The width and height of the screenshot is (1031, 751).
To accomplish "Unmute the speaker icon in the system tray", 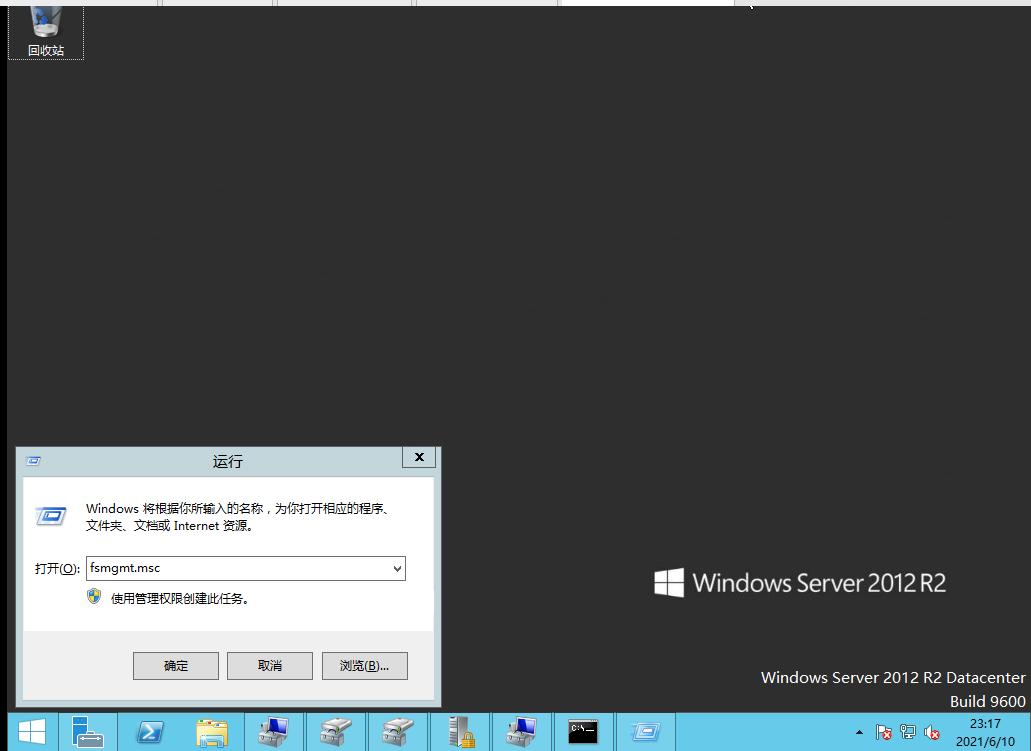I will point(931,732).
